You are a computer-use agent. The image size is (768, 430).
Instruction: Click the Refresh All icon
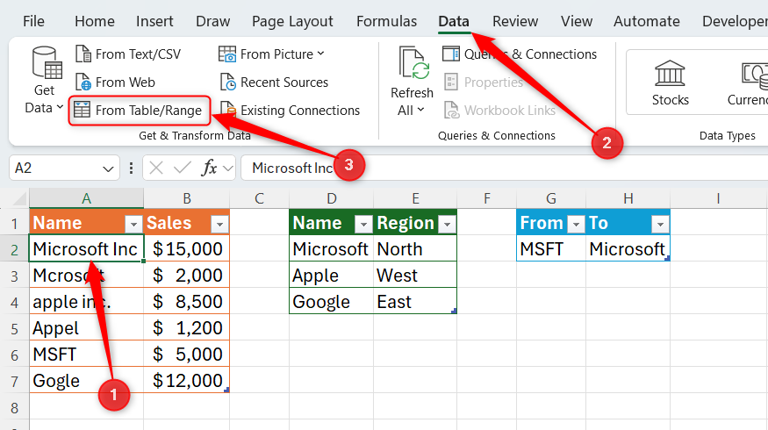click(x=414, y=63)
